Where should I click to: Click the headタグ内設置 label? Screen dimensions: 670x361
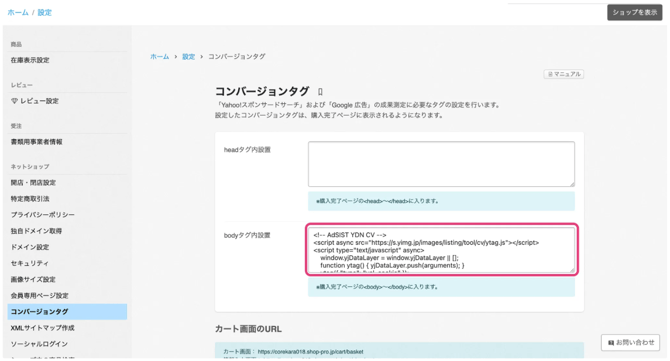[247, 150]
